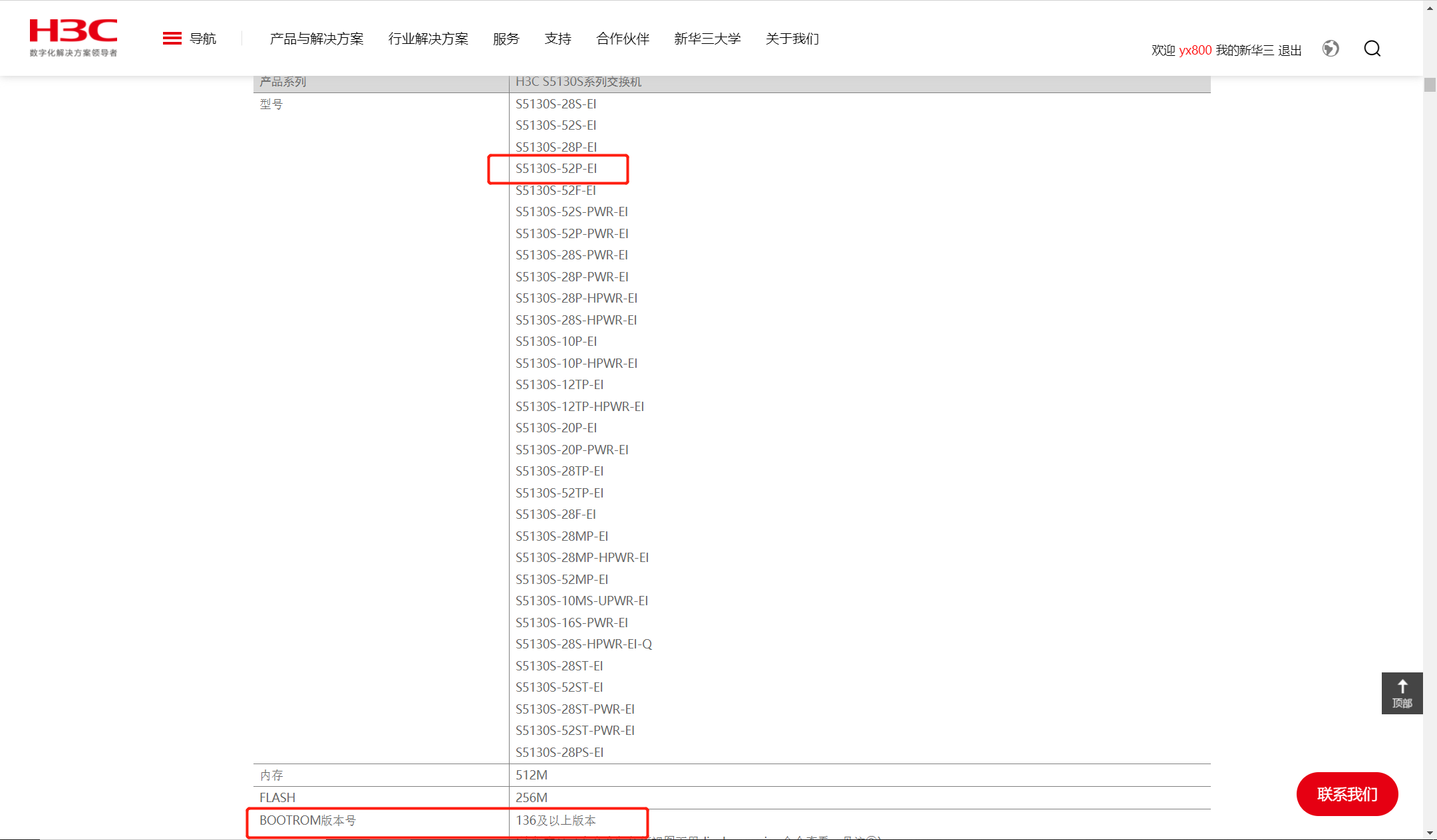Click the H3C logo

(x=73, y=37)
